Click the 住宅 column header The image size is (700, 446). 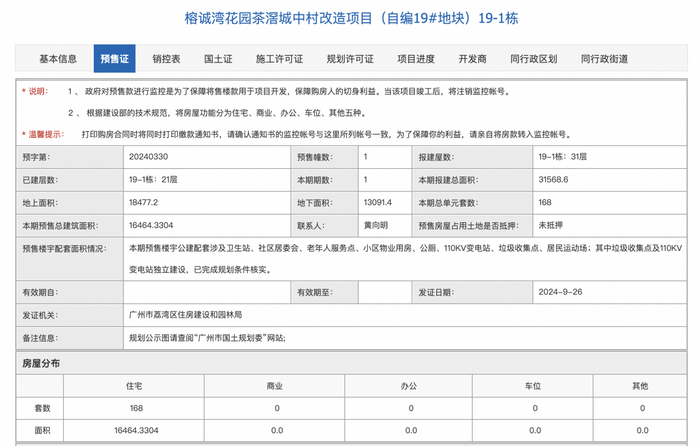pos(134,386)
